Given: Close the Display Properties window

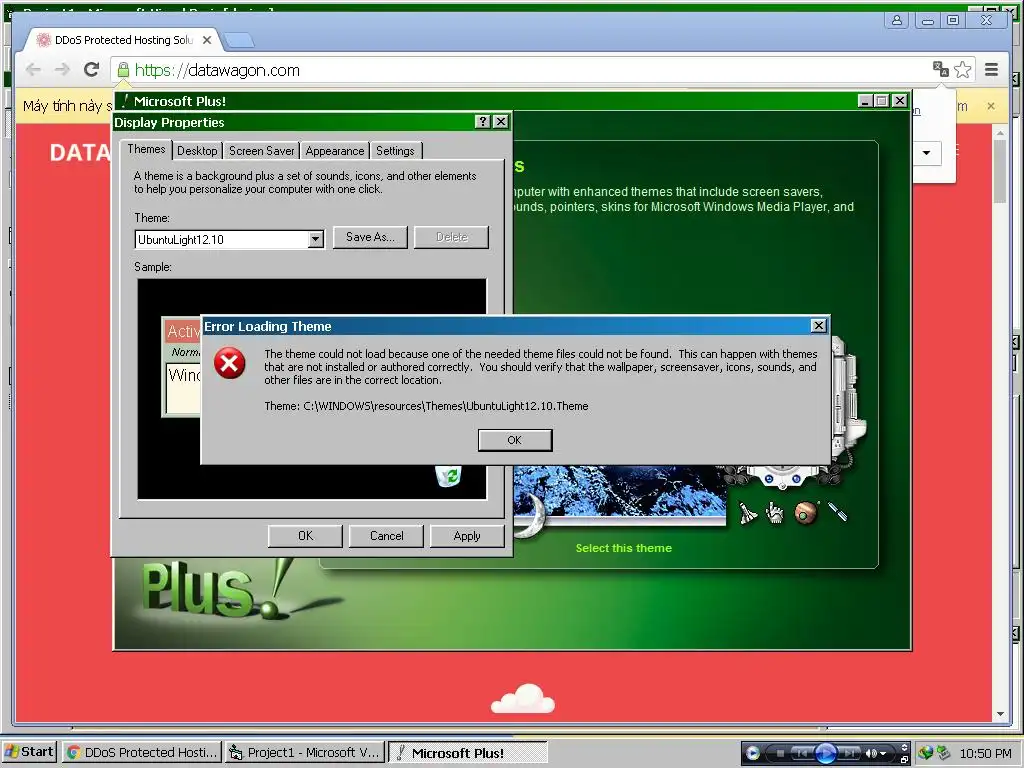Looking at the screenshot, I should [501, 121].
